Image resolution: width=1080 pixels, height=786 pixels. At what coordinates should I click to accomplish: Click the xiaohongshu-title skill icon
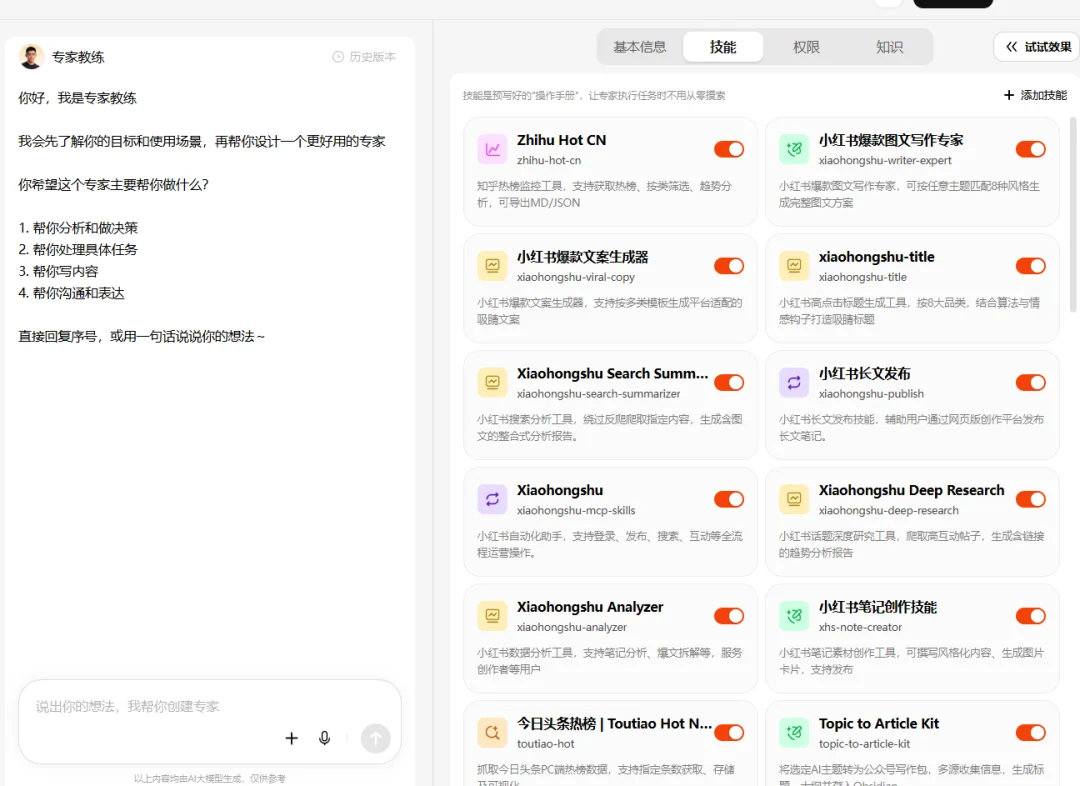click(793, 266)
